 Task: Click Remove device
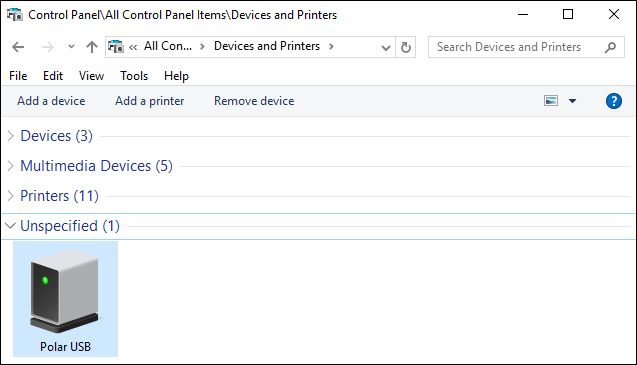[x=254, y=101]
